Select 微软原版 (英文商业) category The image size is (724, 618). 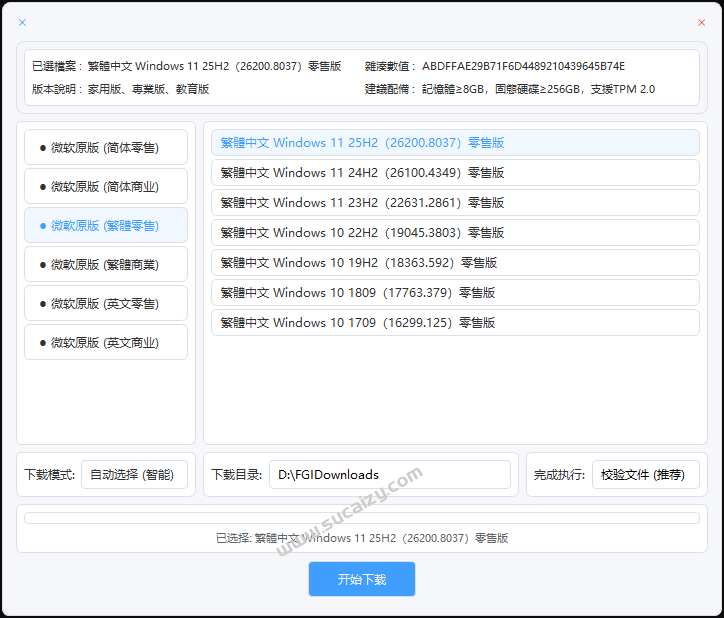click(x=106, y=342)
